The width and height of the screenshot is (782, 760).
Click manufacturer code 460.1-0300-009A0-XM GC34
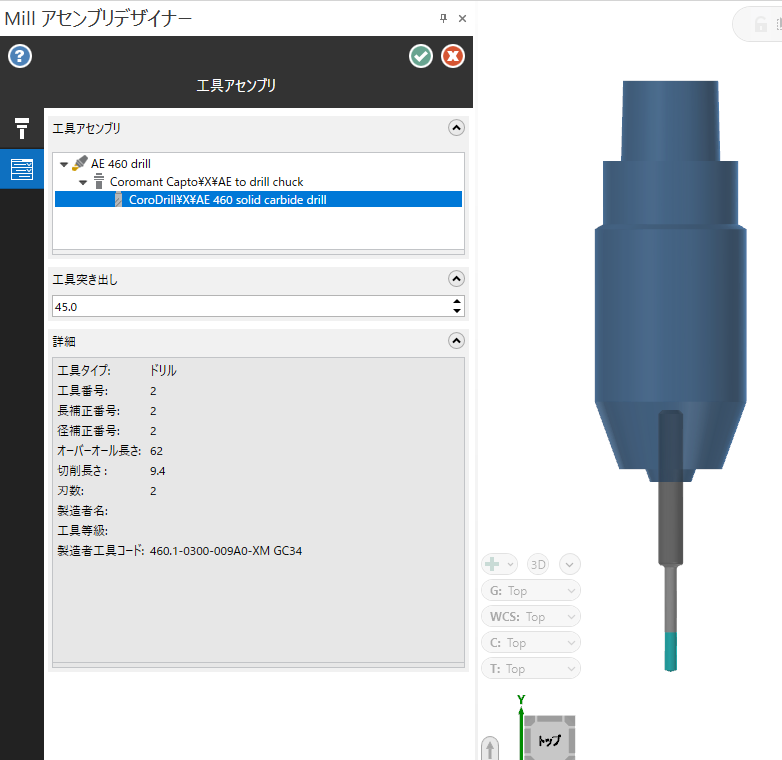pos(226,551)
